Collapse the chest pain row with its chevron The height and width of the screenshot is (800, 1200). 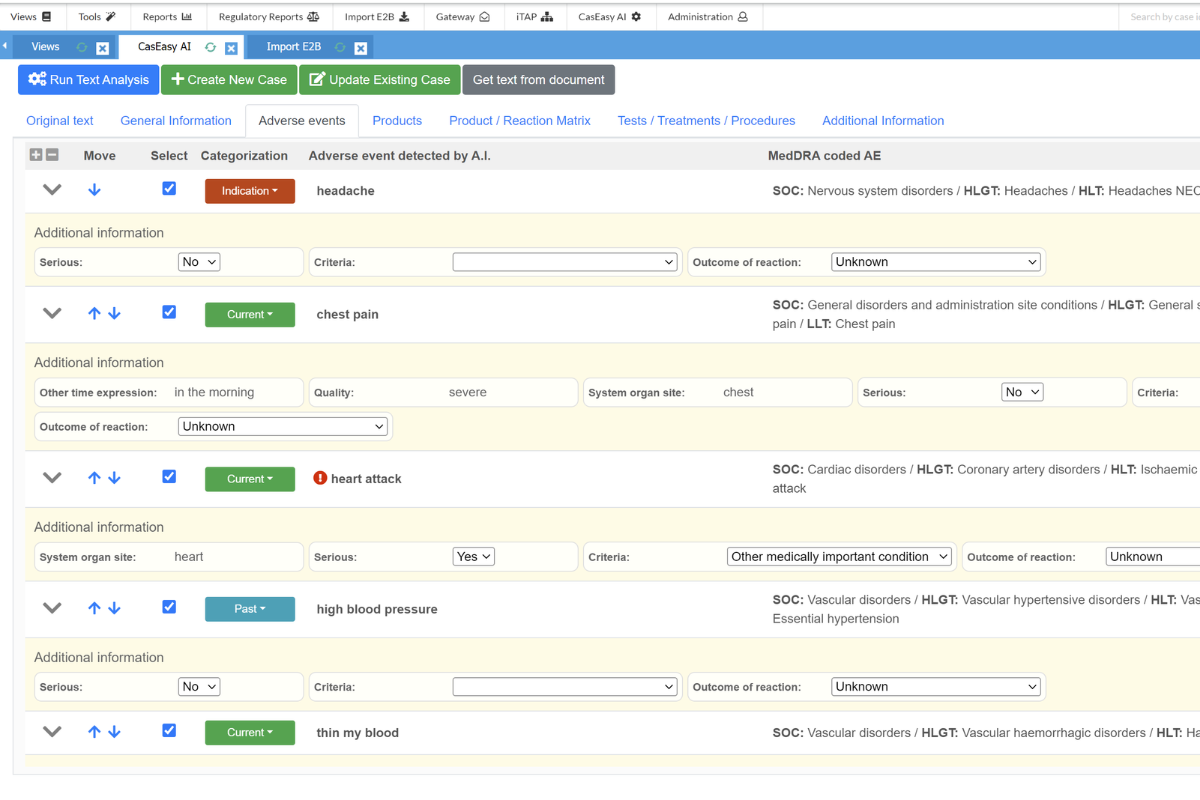click(52, 311)
